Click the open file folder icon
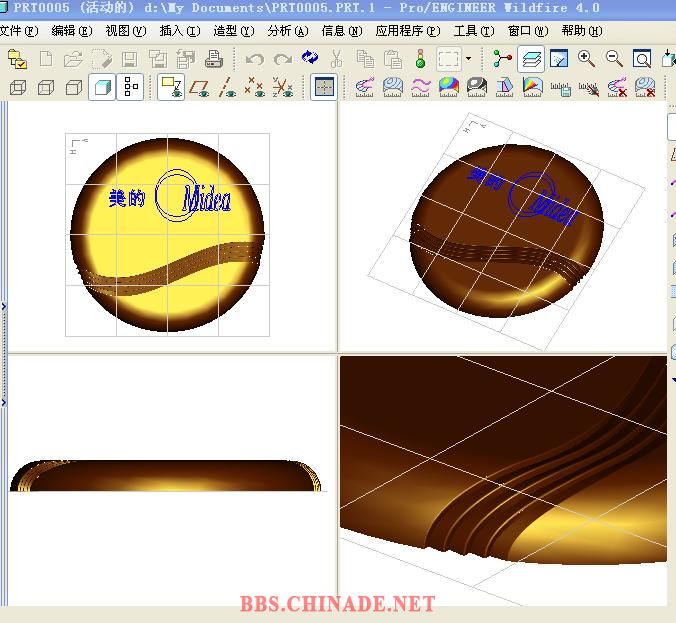 tap(73, 59)
